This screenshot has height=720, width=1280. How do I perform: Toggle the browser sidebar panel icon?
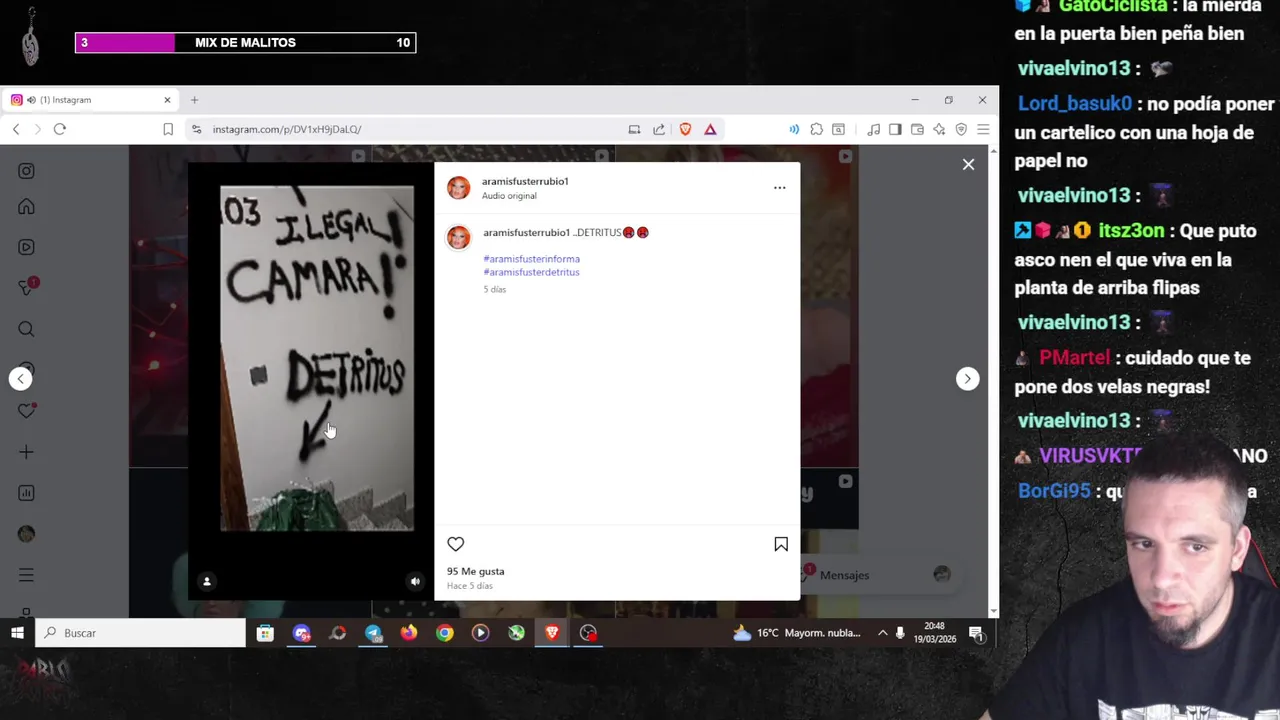point(895,129)
